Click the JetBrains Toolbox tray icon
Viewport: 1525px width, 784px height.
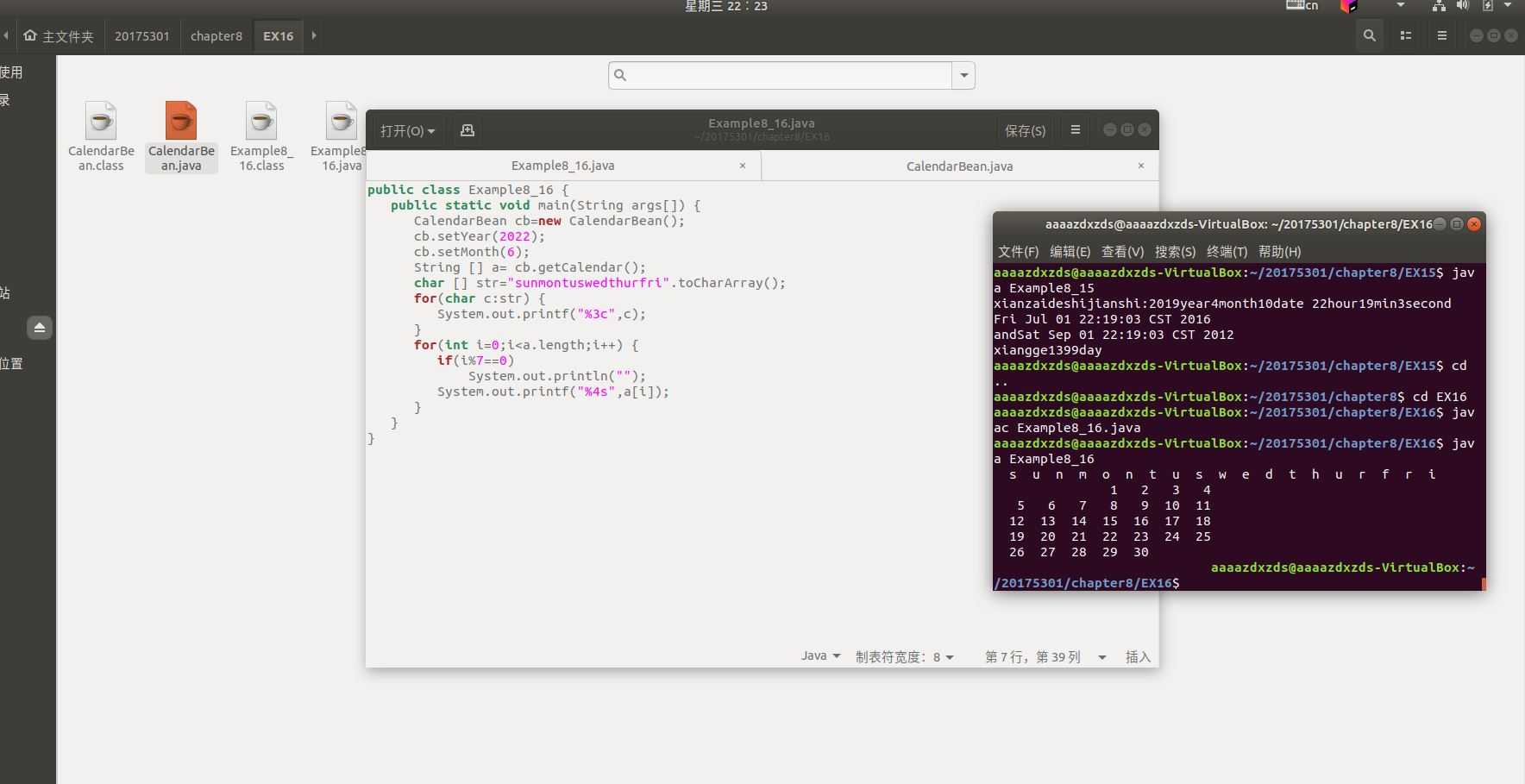click(1349, 6)
